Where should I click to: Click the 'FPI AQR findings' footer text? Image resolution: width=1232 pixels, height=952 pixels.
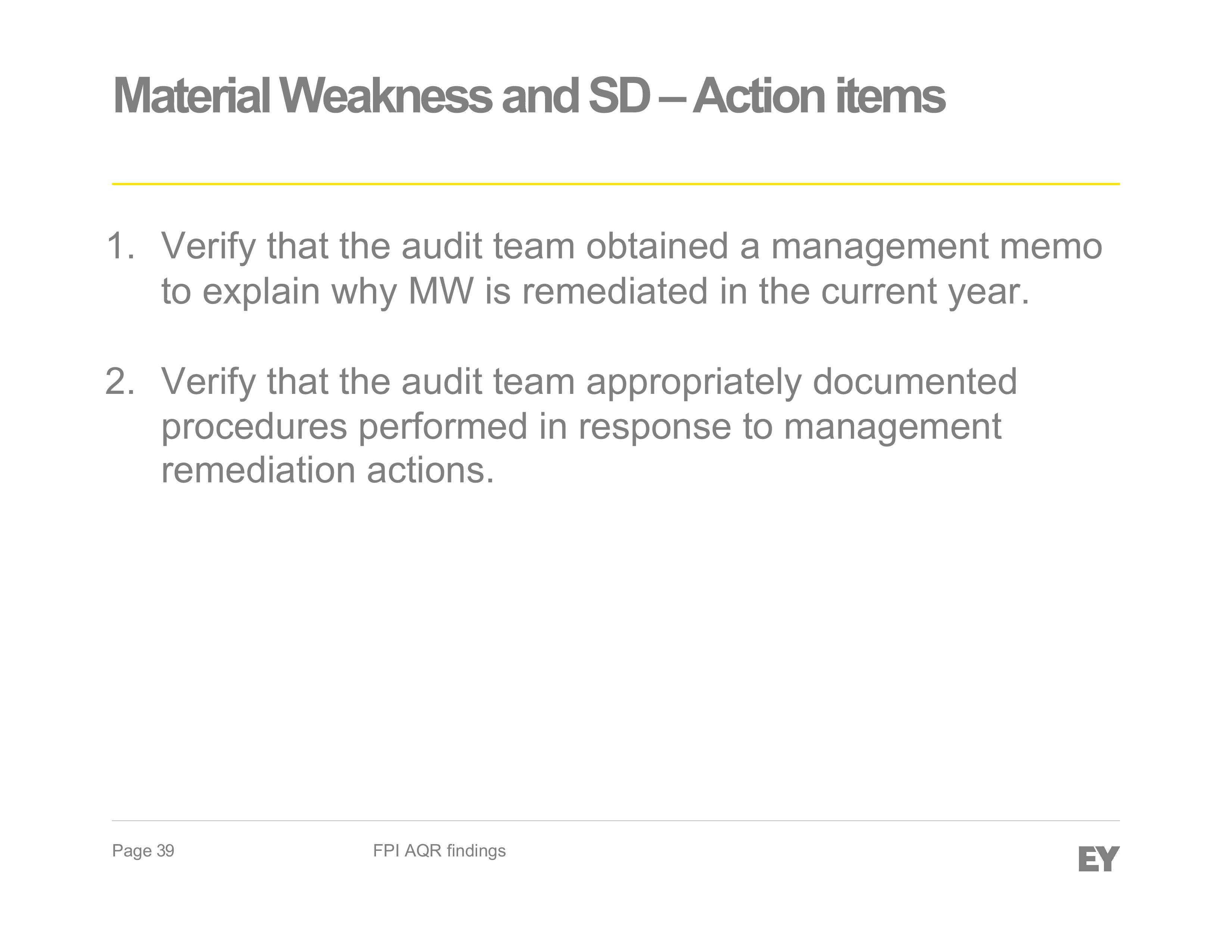[439, 851]
